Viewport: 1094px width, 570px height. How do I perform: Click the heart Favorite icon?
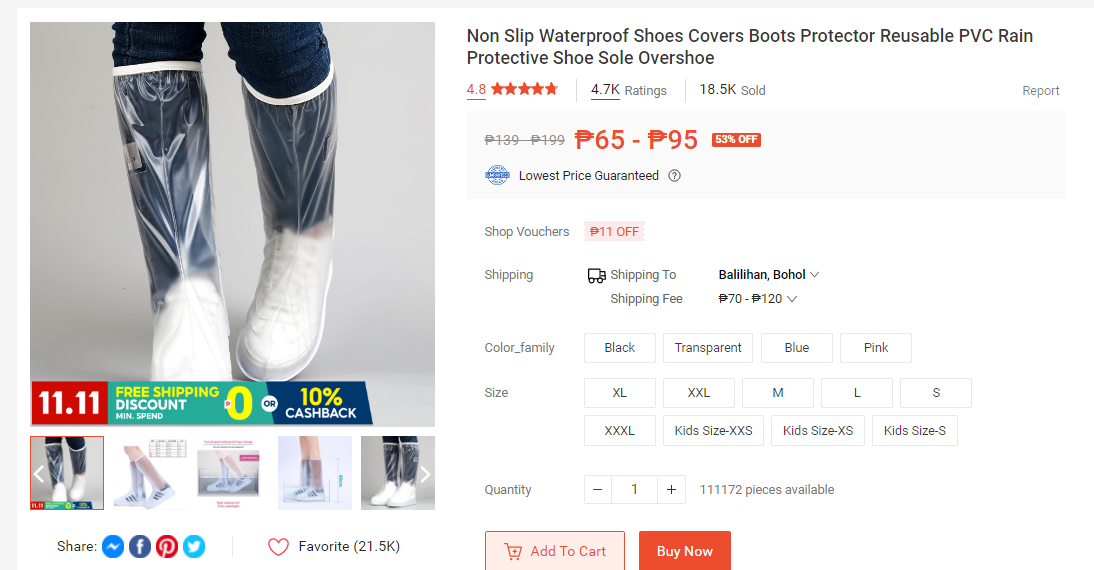pyautogui.click(x=278, y=547)
